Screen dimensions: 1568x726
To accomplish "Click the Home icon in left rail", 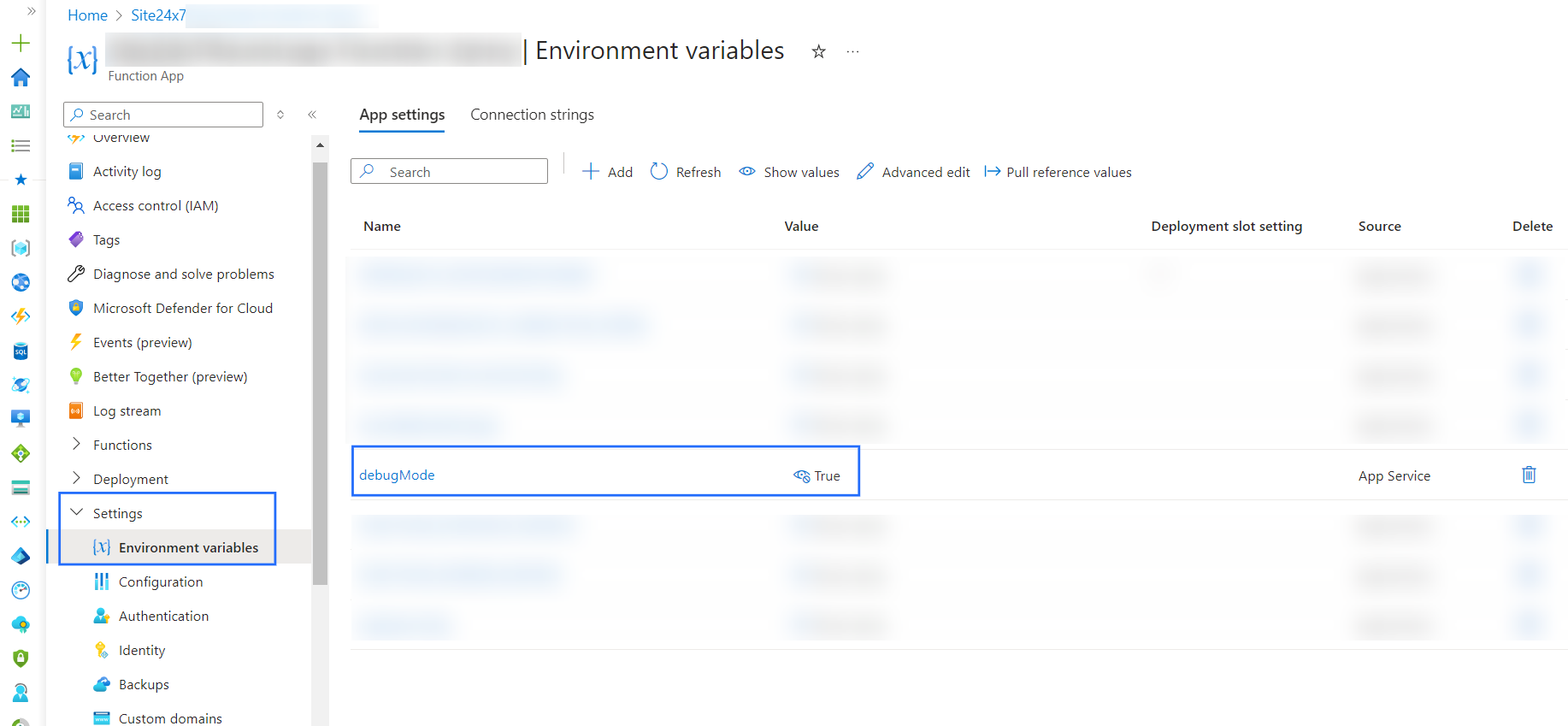I will (x=21, y=78).
